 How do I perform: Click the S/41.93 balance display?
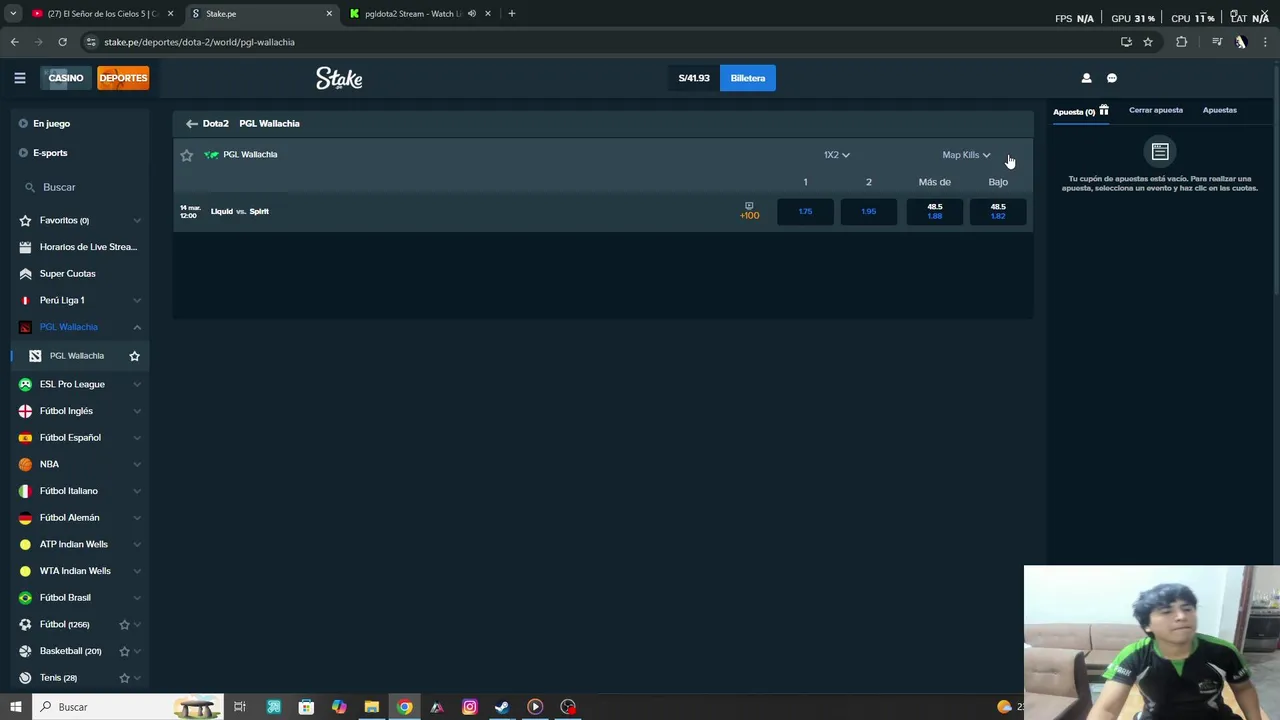tap(694, 78)
